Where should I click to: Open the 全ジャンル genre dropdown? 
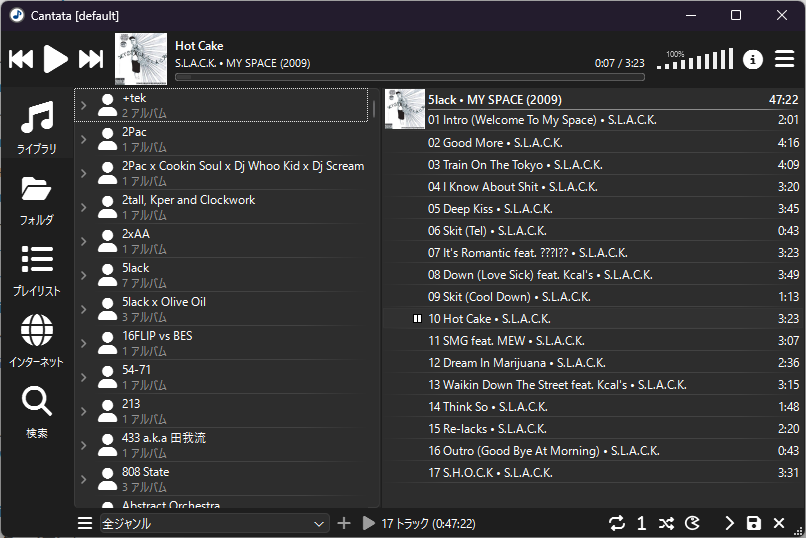(214, 524)
